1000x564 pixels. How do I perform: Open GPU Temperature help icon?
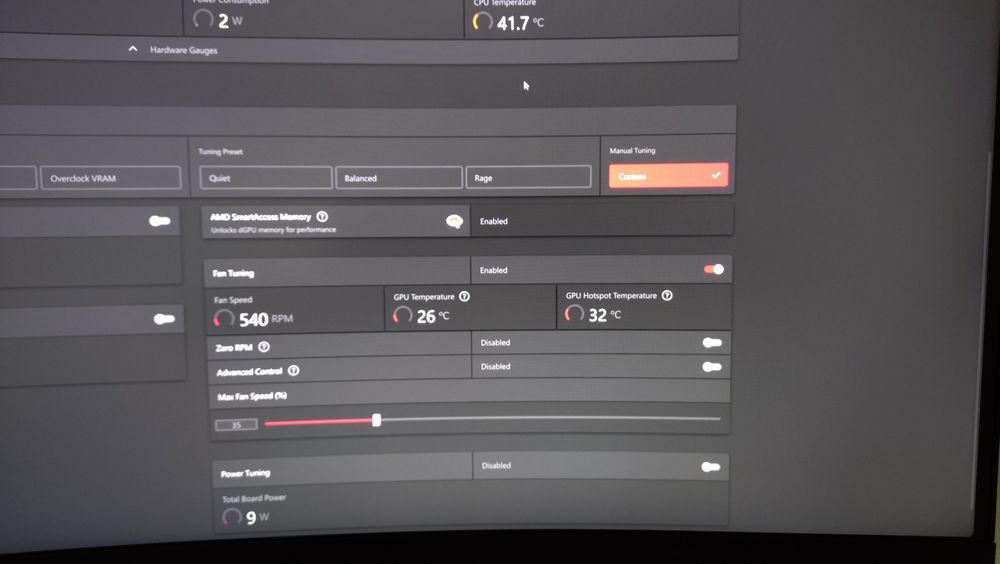point(464,296)
